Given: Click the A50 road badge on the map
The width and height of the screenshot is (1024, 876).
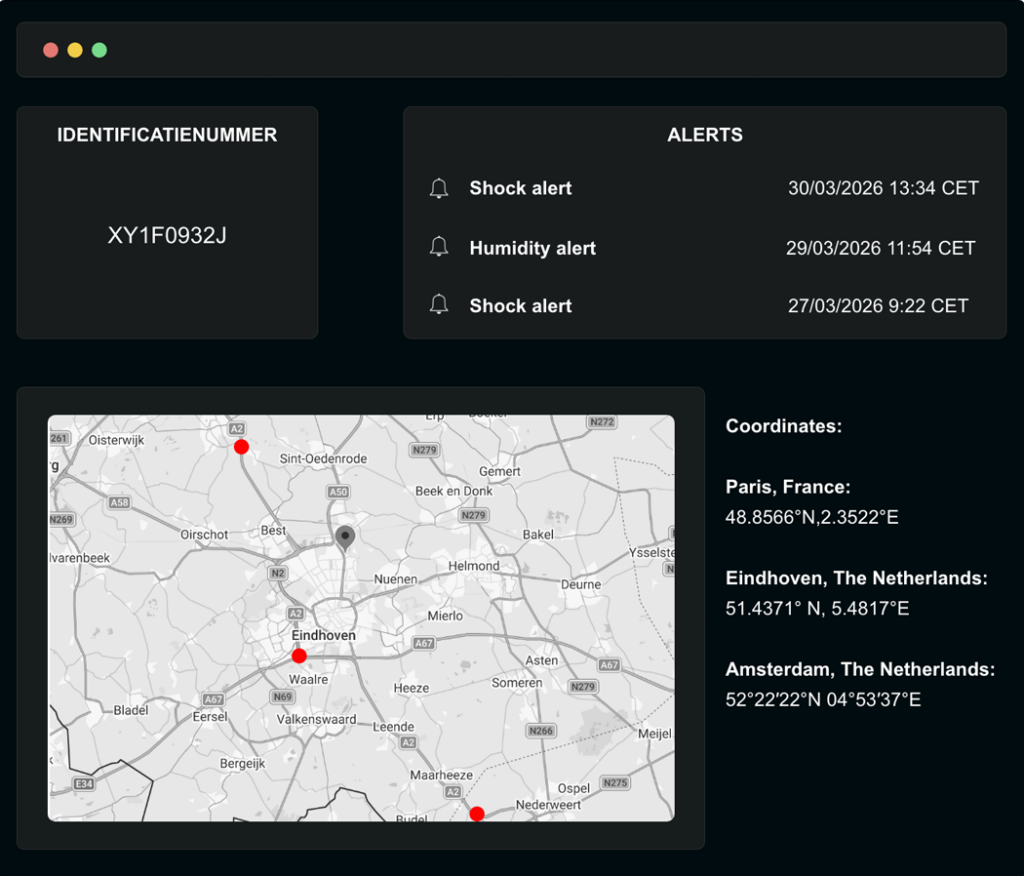Looking at the screenshot, I should point(339,492).
